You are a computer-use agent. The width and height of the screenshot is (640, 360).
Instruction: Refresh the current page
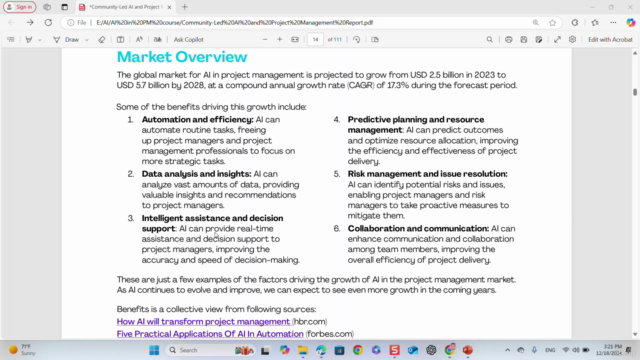tap(48, 22)
